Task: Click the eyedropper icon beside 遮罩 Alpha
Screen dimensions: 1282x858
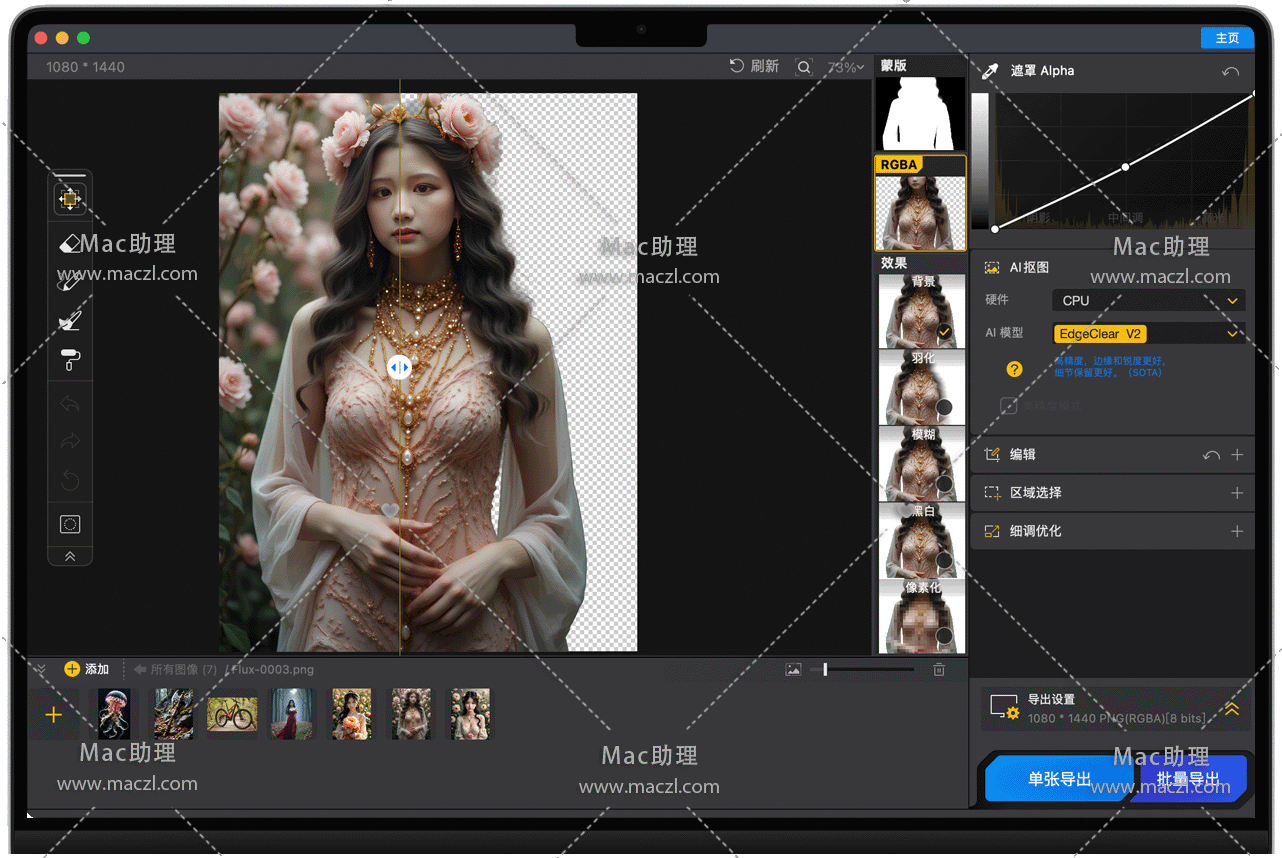Action: tap(990, 71)
